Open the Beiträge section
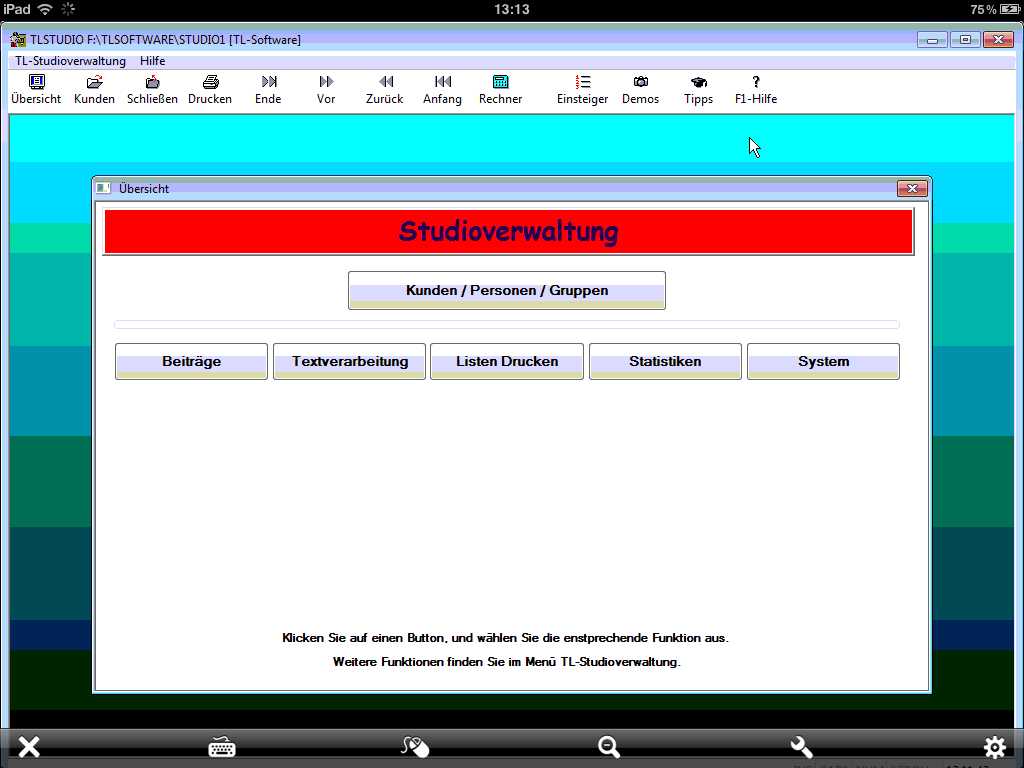1024x768 pixels. 191,362
